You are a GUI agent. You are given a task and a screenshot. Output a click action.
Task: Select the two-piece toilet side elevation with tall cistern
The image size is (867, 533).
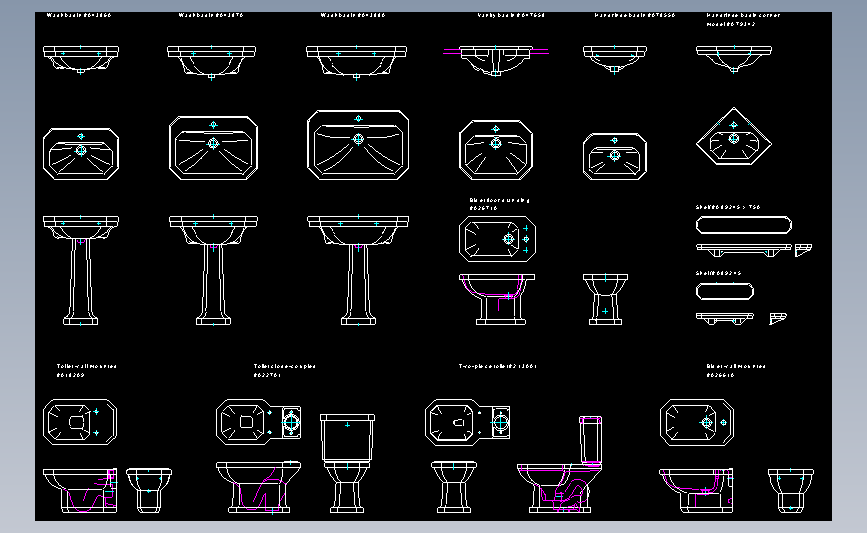560,464
